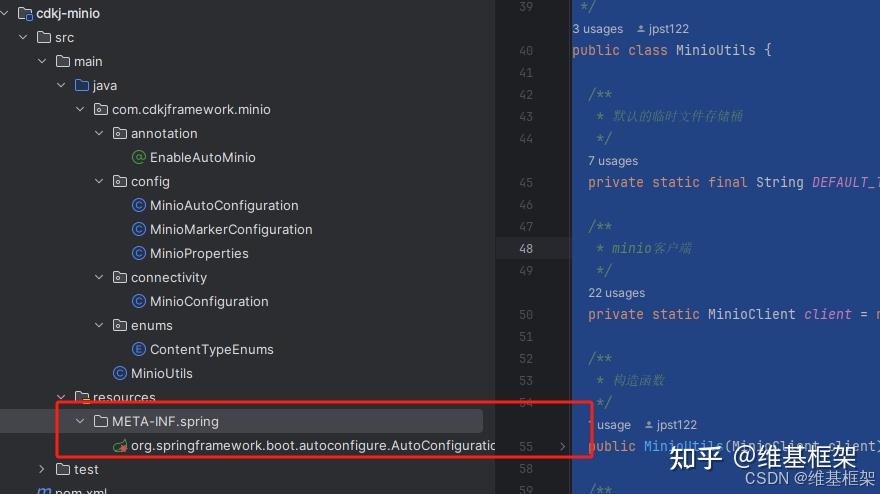Image resolution: width=880 pixels, height=494 pixels.
Task: Collapse the config package node
Action: coord(99,181)
